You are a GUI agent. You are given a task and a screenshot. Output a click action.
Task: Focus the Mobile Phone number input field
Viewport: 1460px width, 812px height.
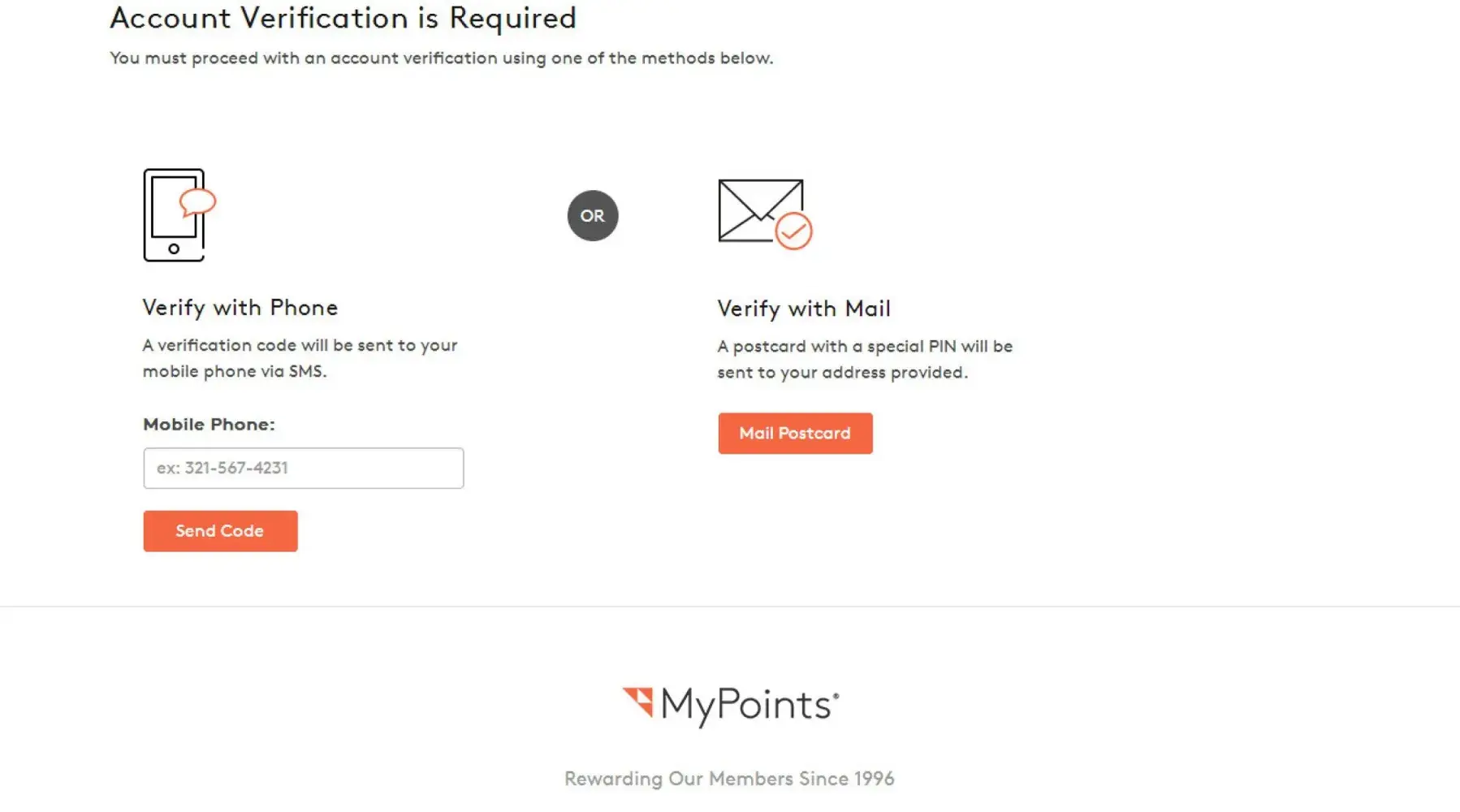(303, 469)
